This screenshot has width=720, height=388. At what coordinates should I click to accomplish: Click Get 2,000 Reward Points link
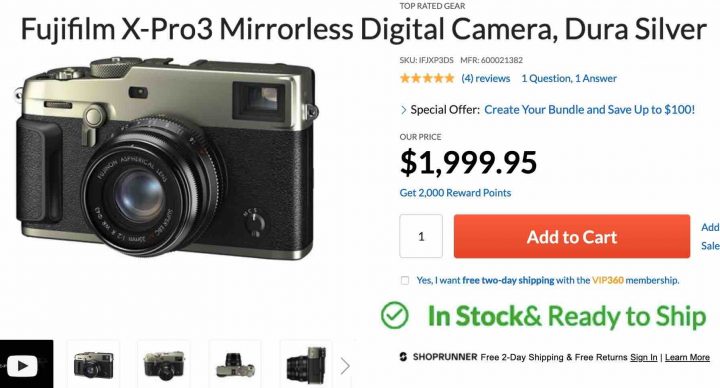coord(455,193)
